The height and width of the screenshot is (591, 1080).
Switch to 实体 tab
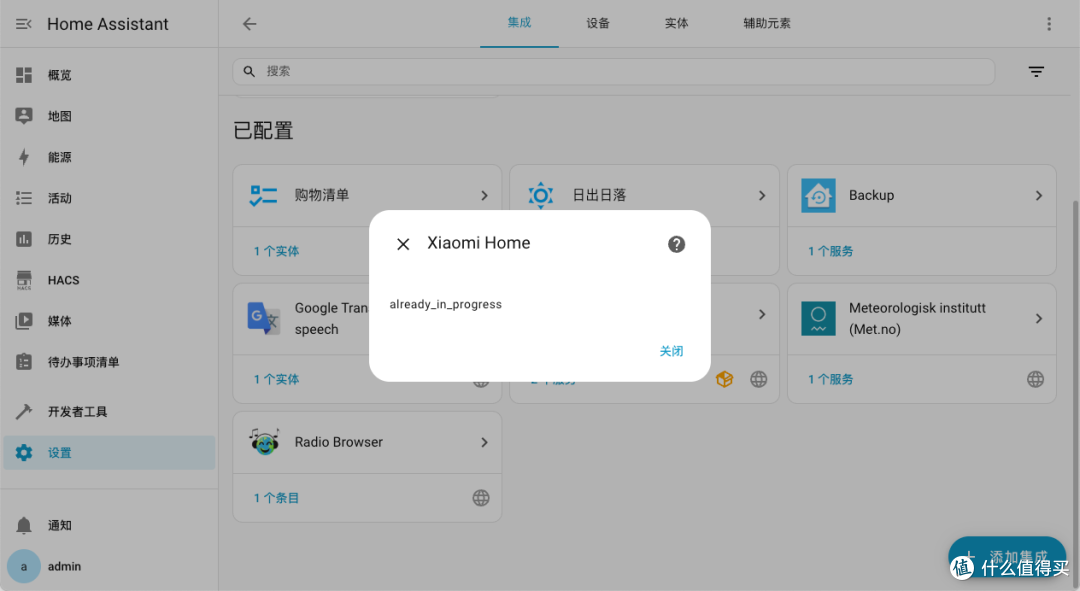tap(676, 23)
